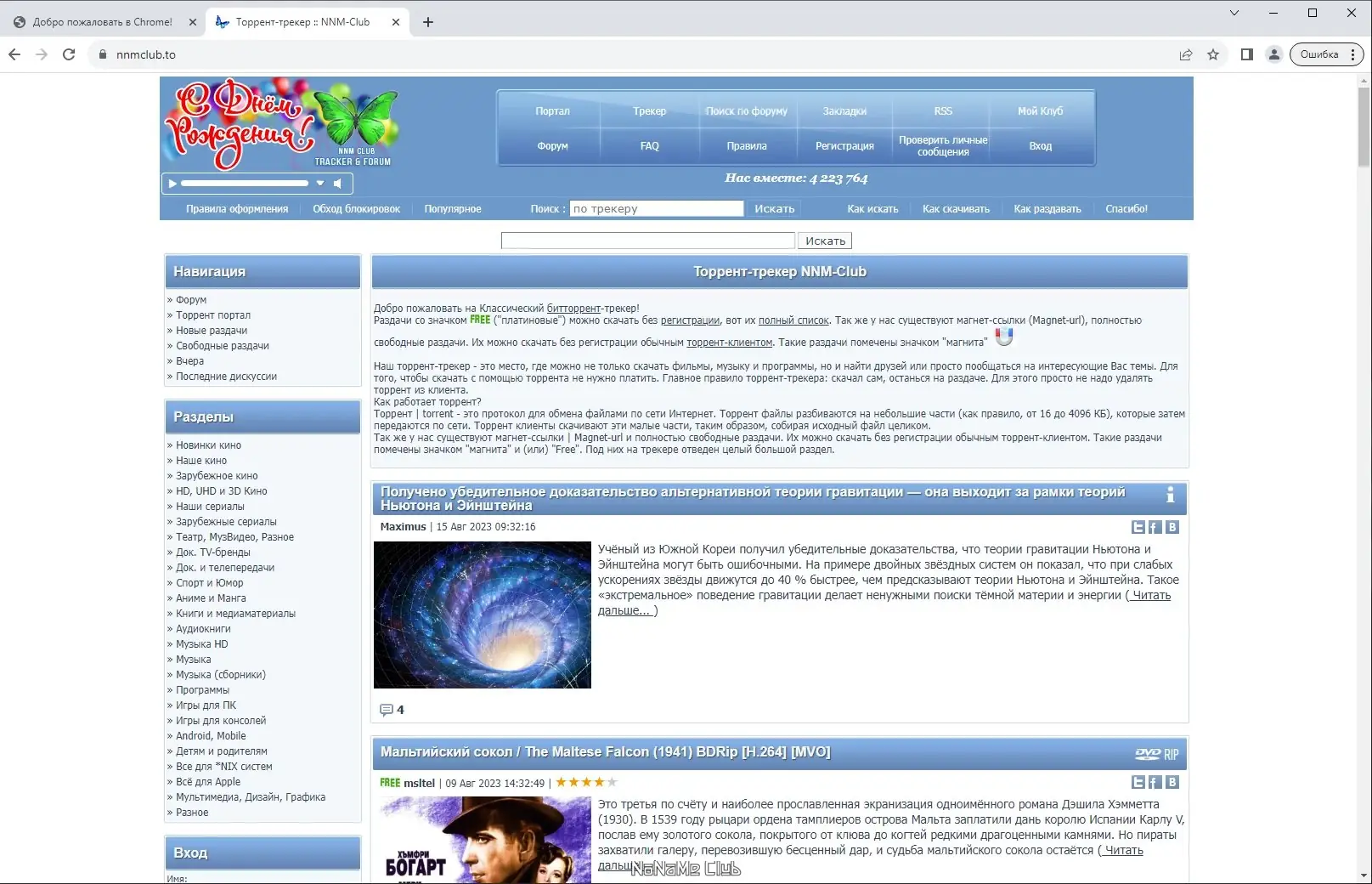Image resolution: width=1372 pixels, height=884 pixels.
Task: Open the Мой Клуб menu item
Action: [1041, 111]
